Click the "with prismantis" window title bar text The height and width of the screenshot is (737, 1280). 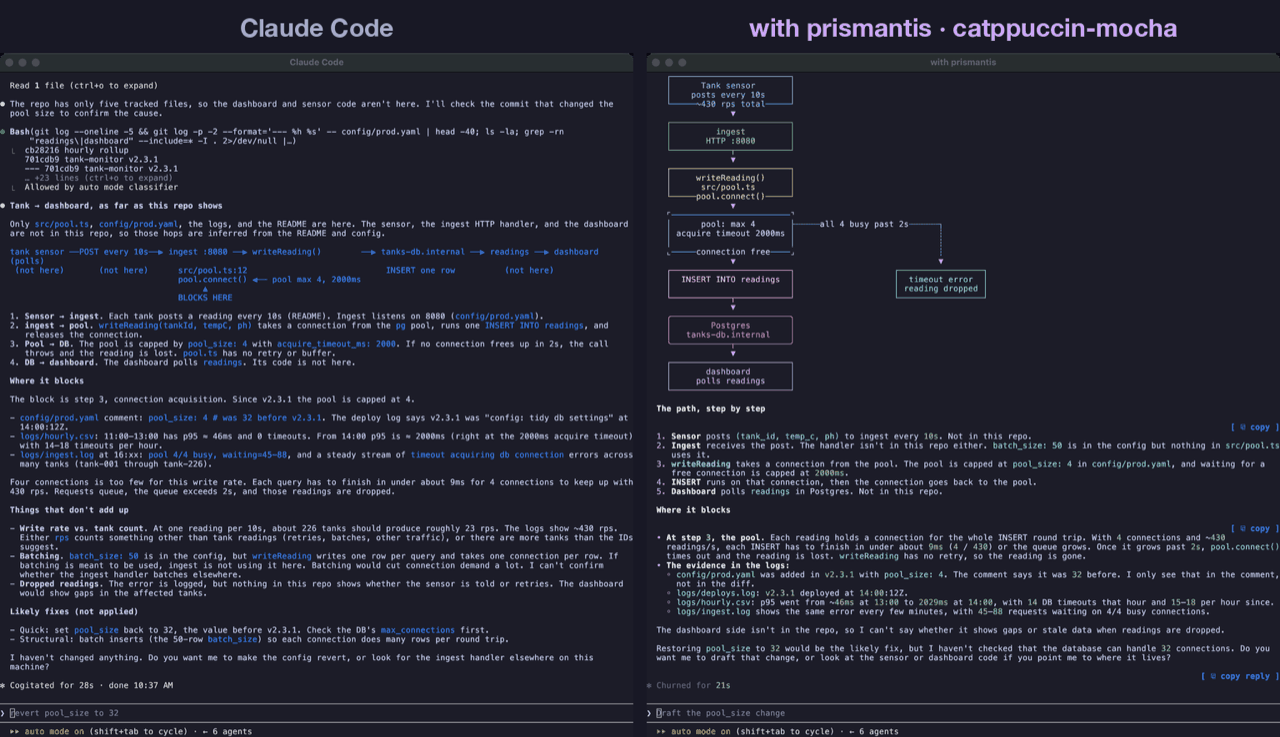(x=963, y=62)
